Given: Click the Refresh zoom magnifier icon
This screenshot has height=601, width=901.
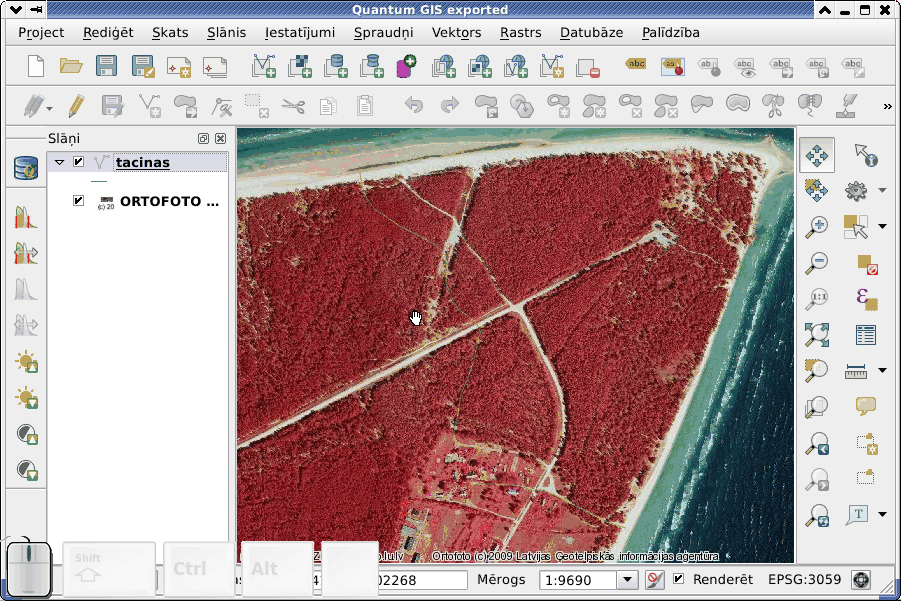Looking at the screenshot, I should 817,515.
